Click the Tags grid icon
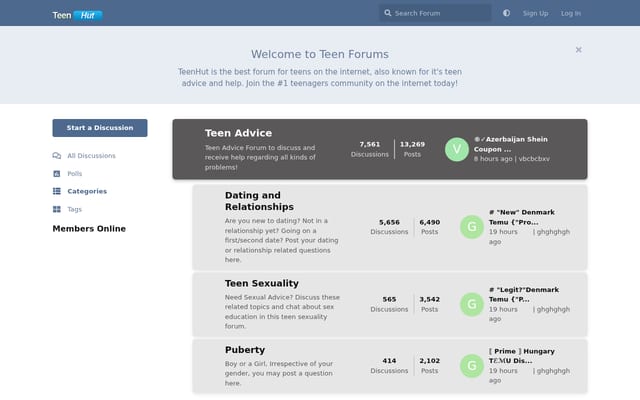The width and height of the screenshot is (640, 400). 57,209
